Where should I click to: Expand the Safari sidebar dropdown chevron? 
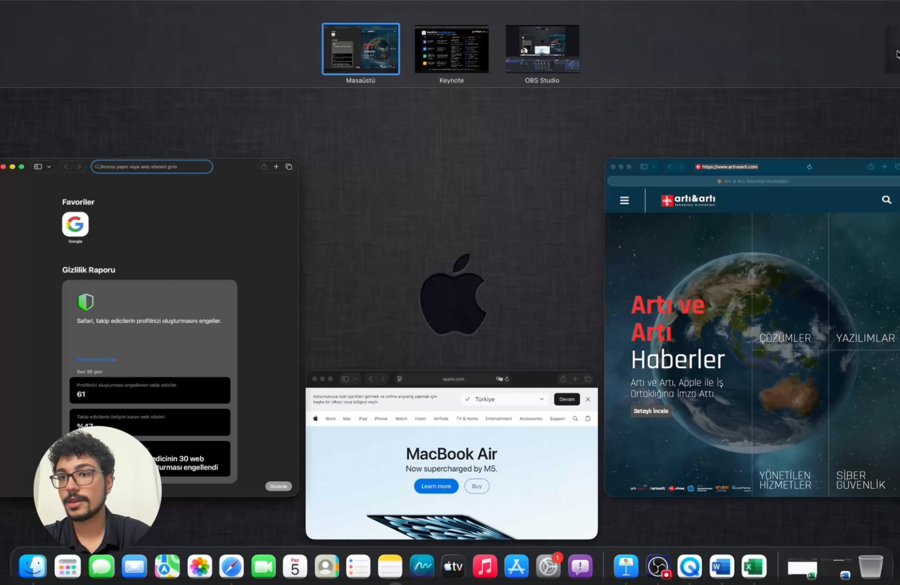click(49, 166)
